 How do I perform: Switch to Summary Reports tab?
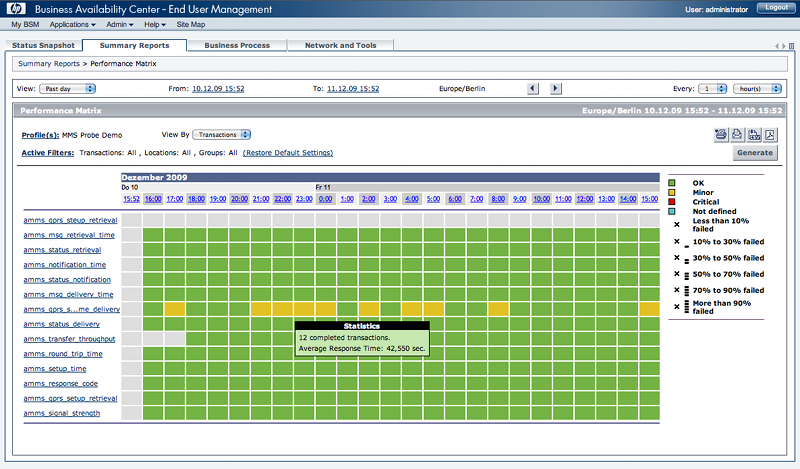[x=135, y=45]
